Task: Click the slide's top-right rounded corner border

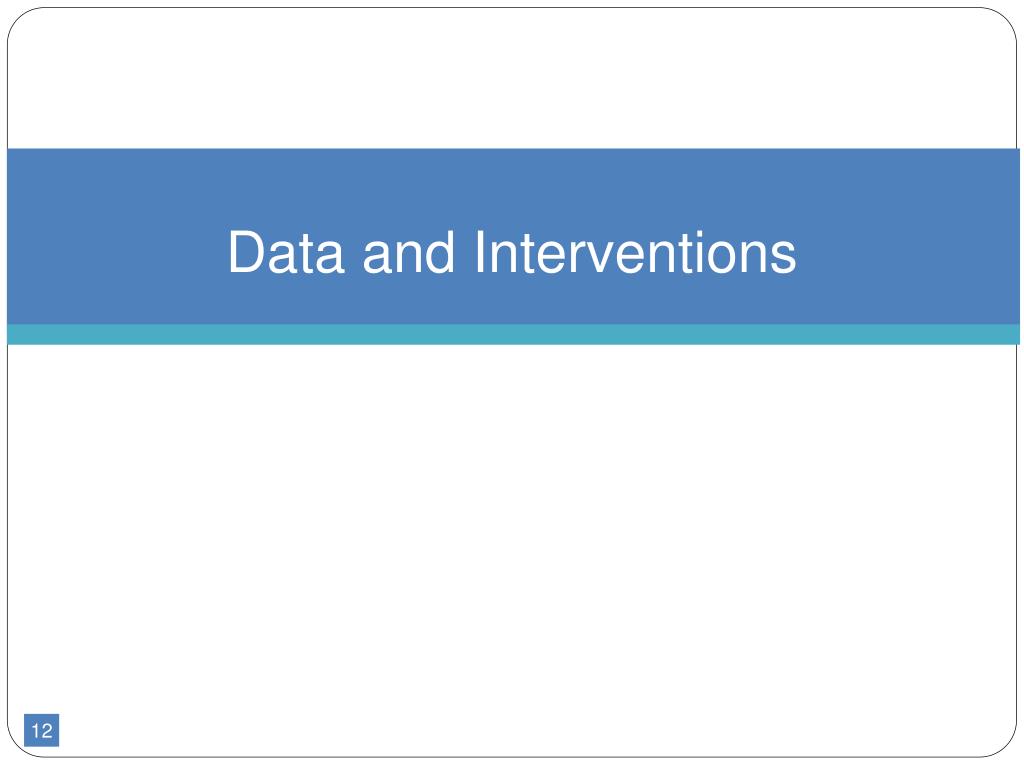Action: pyautogui.click(x=1006, y=18)
